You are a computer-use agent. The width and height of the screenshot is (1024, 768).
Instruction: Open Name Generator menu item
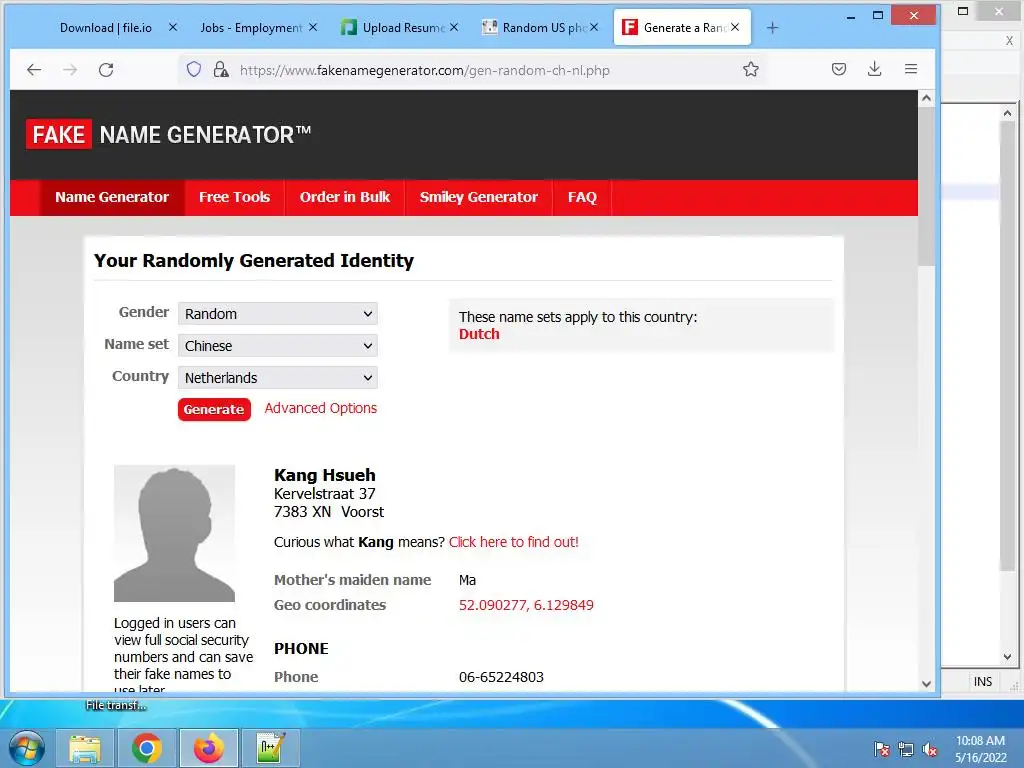pyautogui.click(x=112, y=197)
